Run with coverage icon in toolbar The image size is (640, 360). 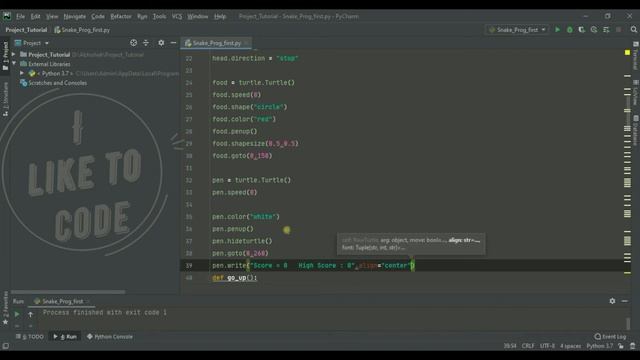click(x=582, y=30)
